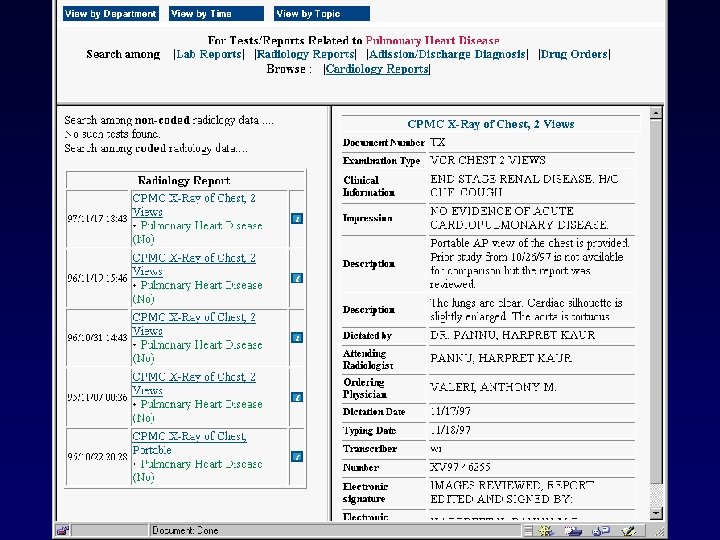720x540 pixels.
Task: Open info icon for the 96/10/31 14:43 report
Action: 297,338
